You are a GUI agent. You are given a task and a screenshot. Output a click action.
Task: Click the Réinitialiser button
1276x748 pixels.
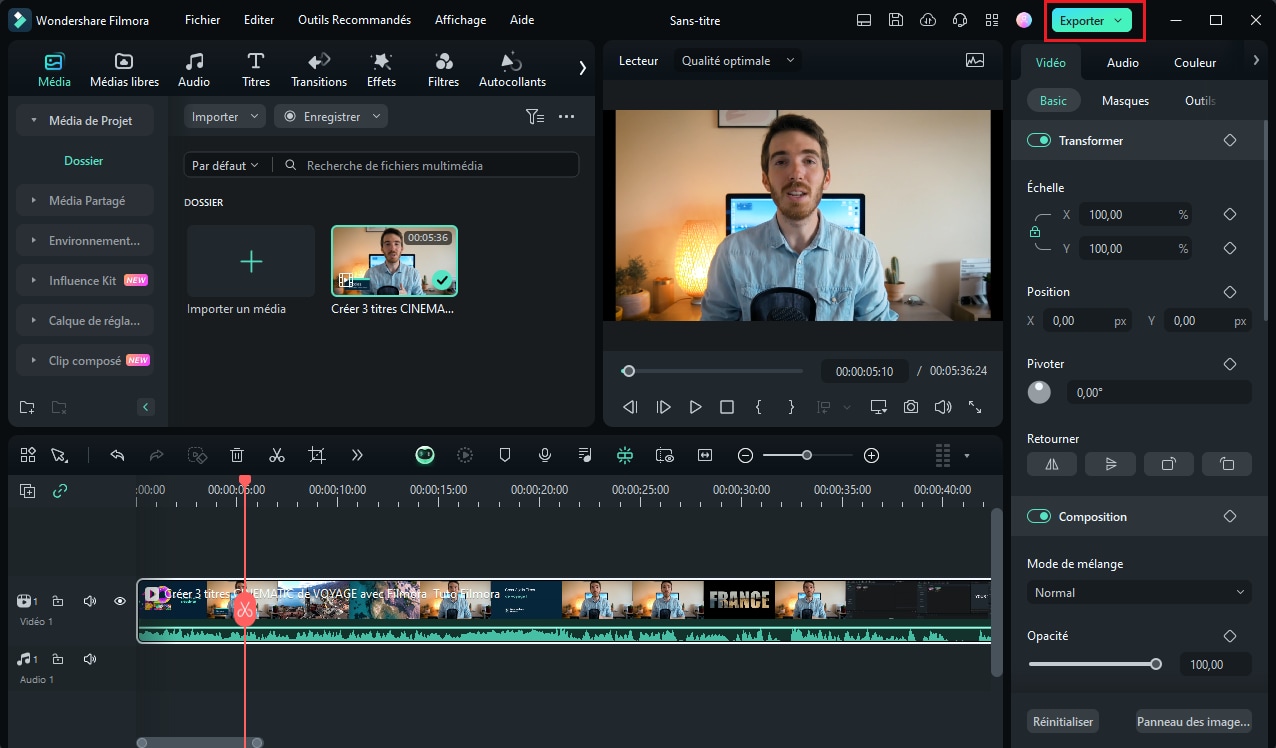1062,721
